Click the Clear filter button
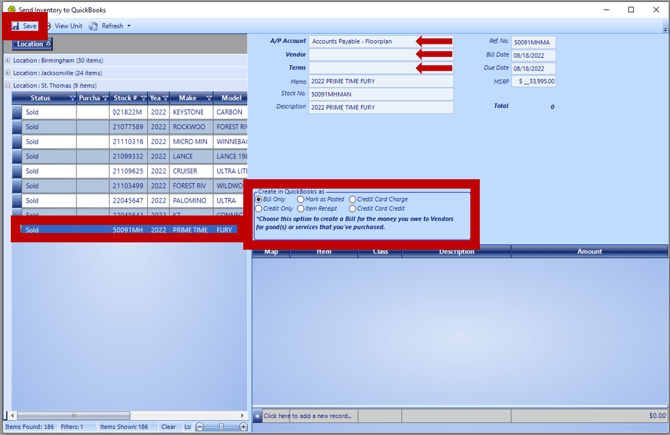 pyautogui.click(x=168, y=426)
